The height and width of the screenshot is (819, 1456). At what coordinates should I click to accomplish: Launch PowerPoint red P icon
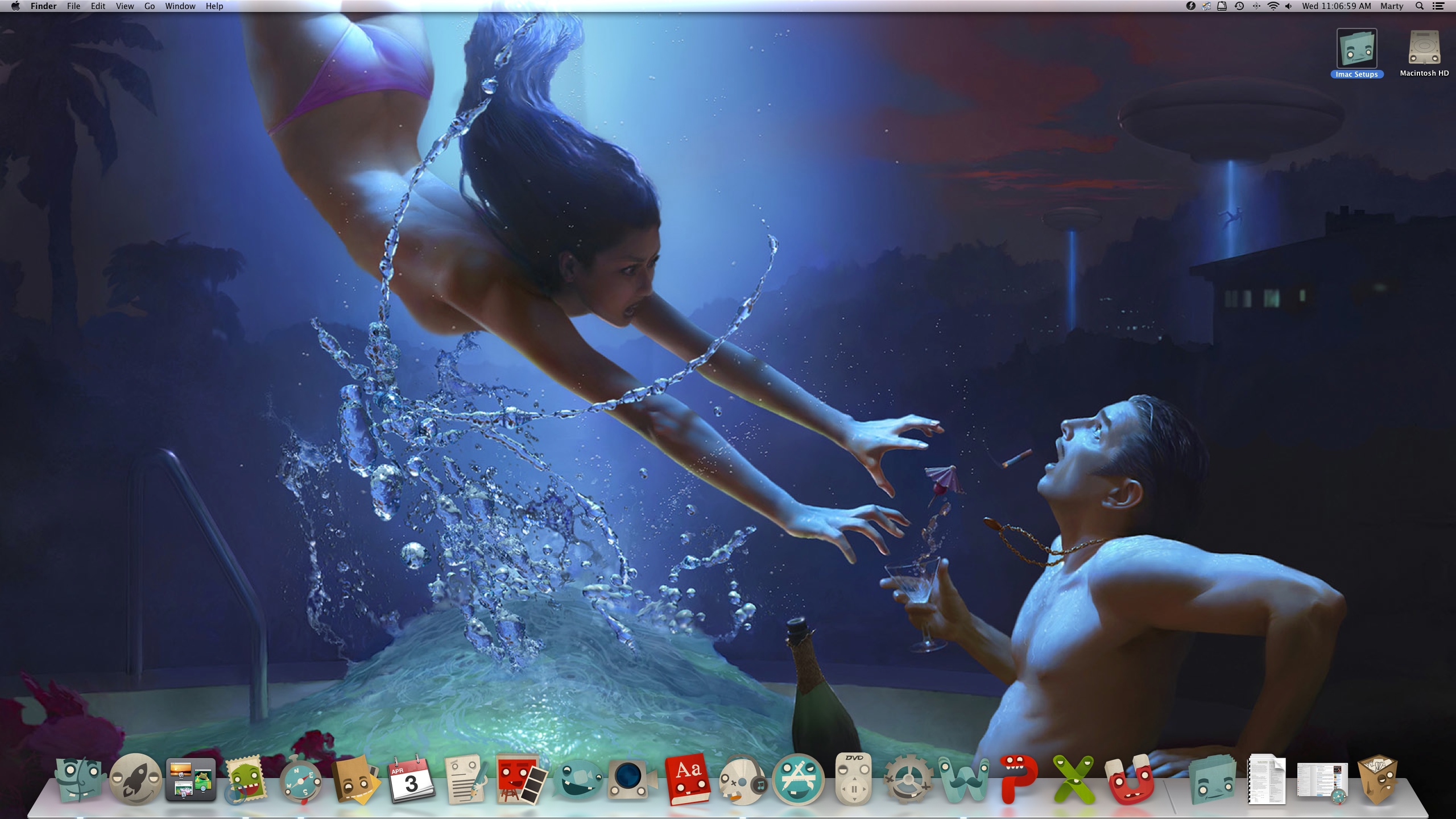pyautogui.click(x=1019, y=779)
